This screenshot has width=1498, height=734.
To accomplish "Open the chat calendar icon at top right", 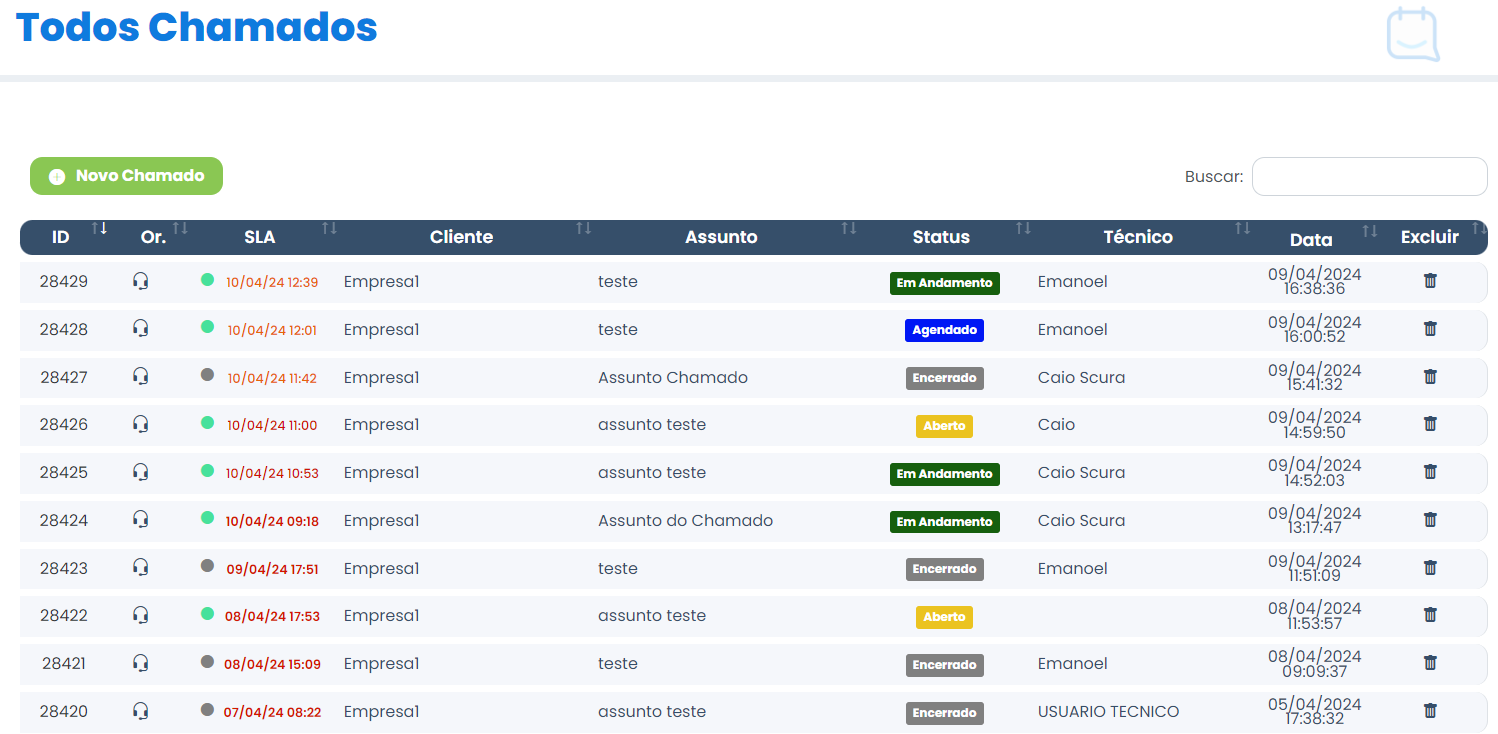I will coord(1412,34).
